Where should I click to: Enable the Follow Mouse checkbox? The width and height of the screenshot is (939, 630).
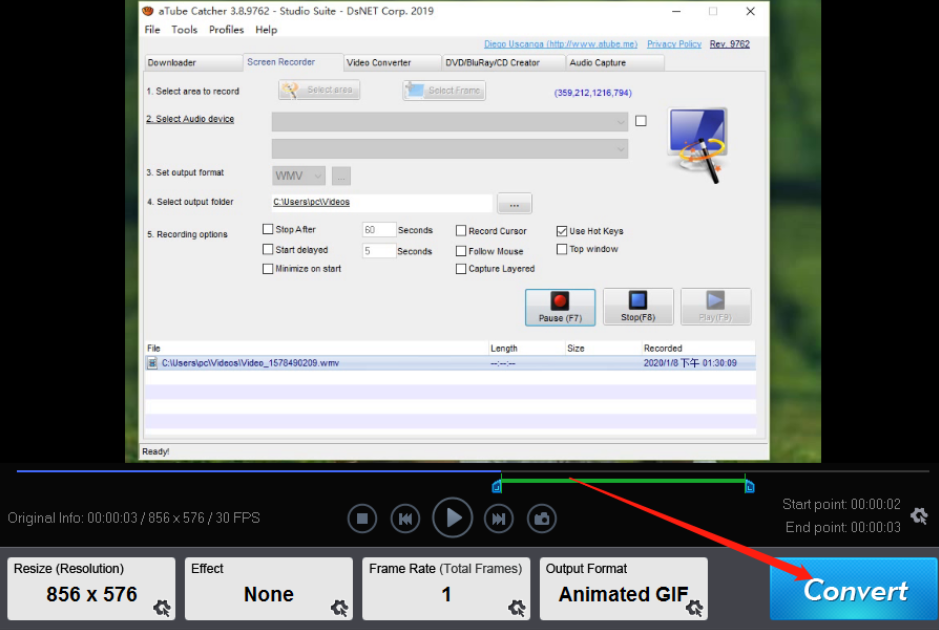(461, 251)
